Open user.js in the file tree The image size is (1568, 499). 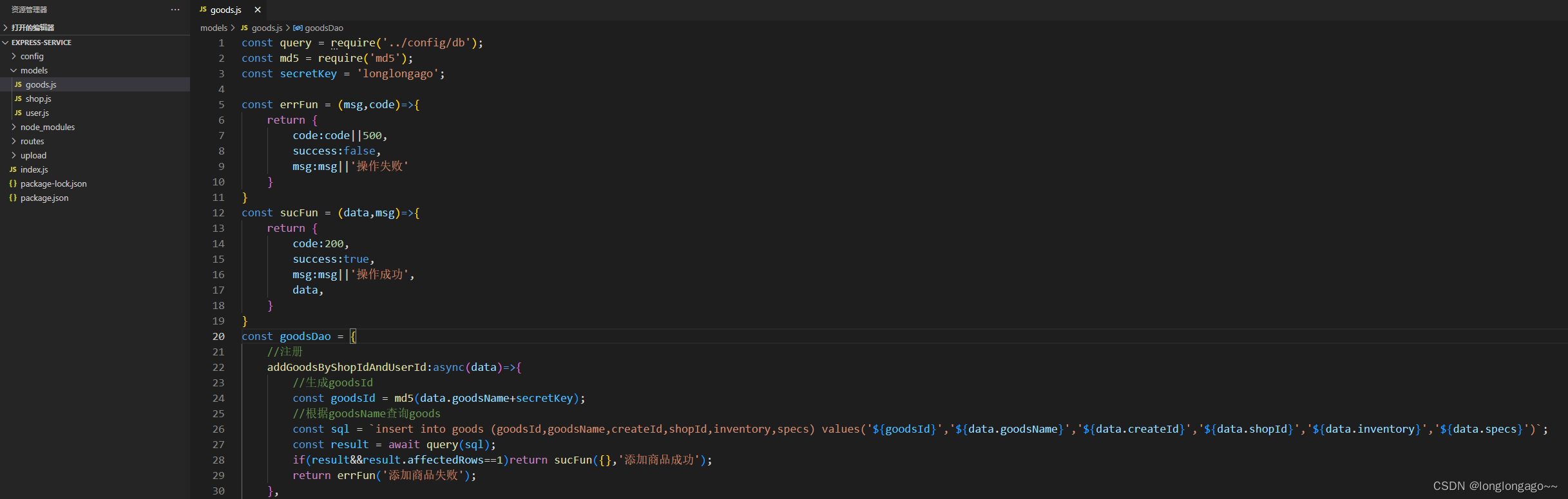(x=95, y=113)
